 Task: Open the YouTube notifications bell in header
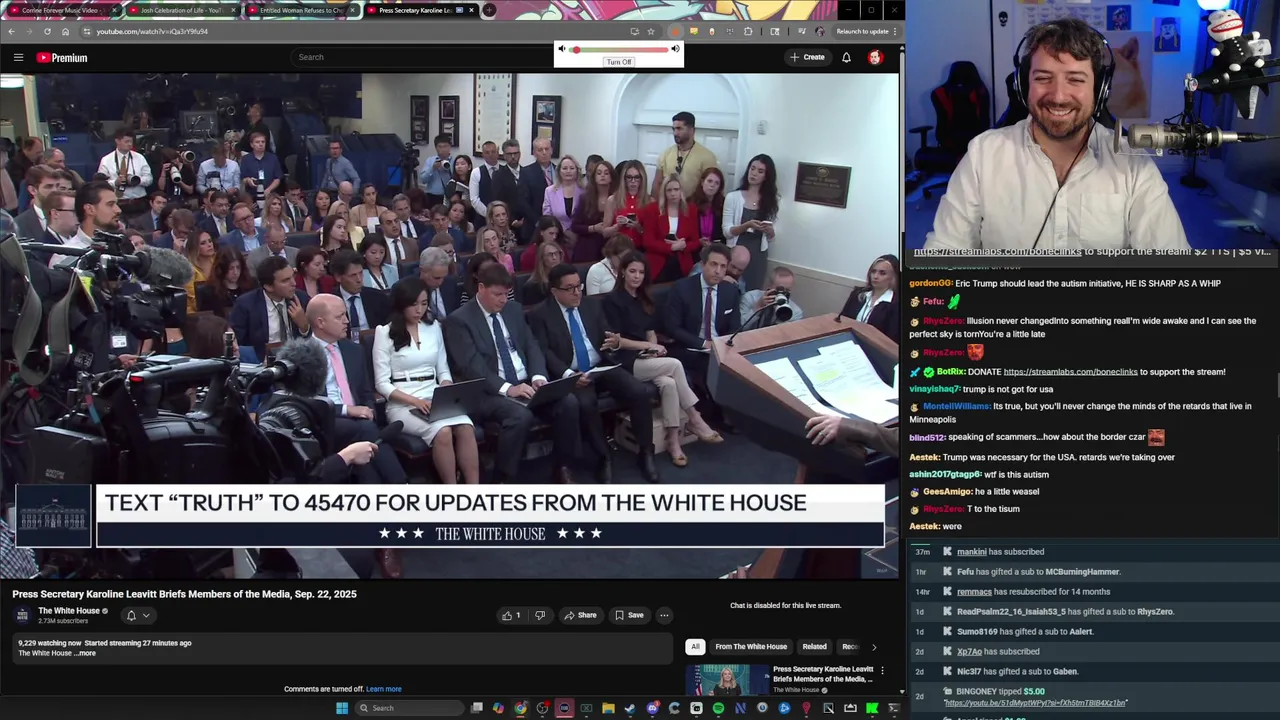pos(846,57)
